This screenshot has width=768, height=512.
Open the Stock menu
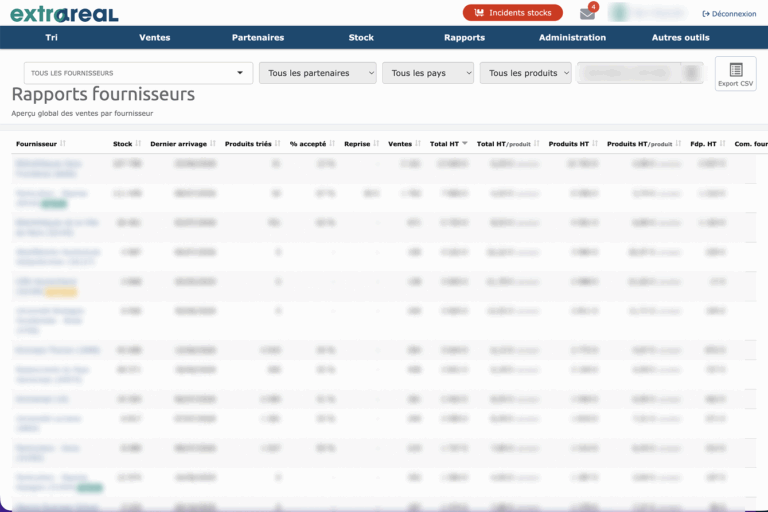click(x=361, y=38)
